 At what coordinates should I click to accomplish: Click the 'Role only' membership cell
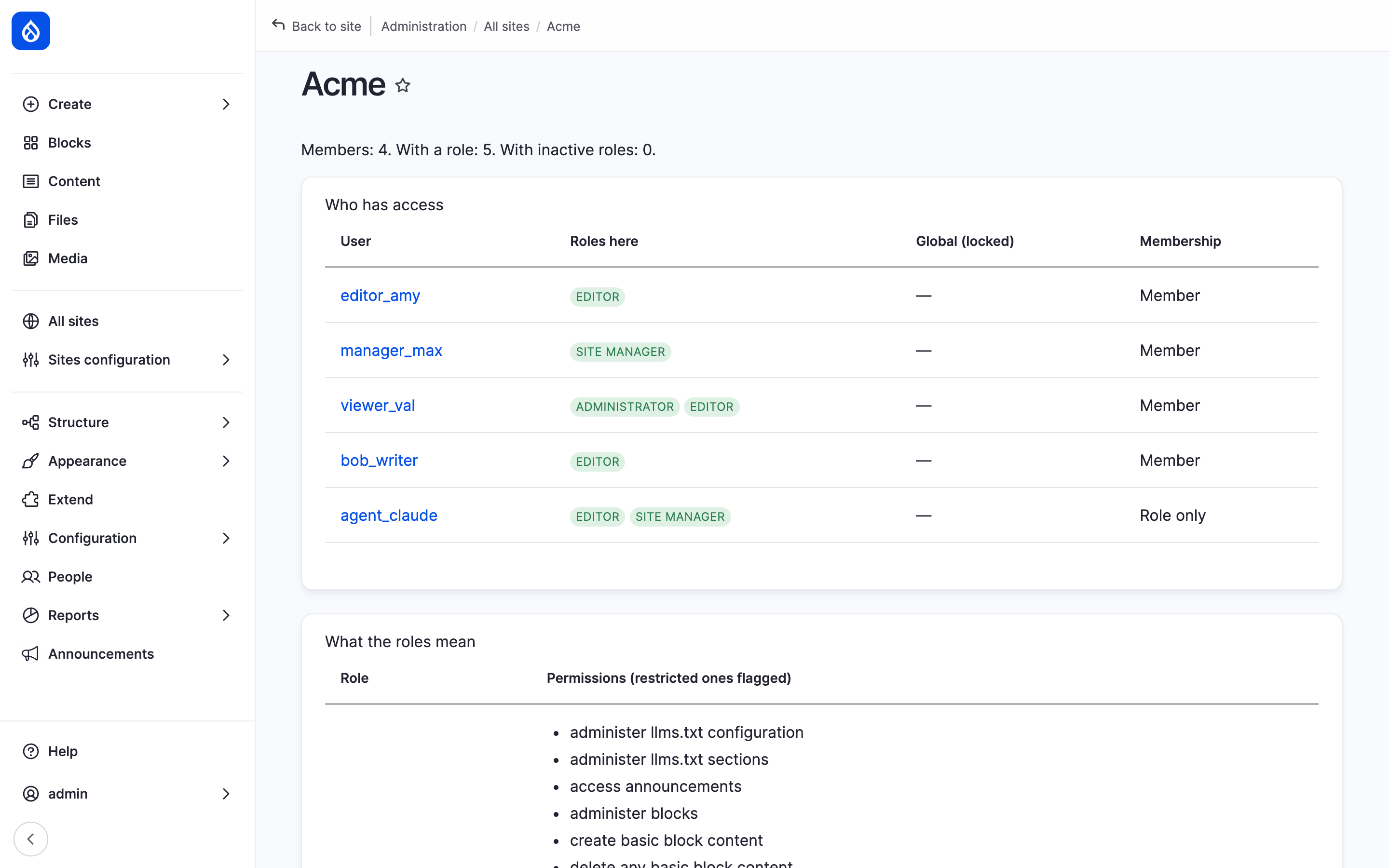pyautogui.click(x=1172, y=515)
